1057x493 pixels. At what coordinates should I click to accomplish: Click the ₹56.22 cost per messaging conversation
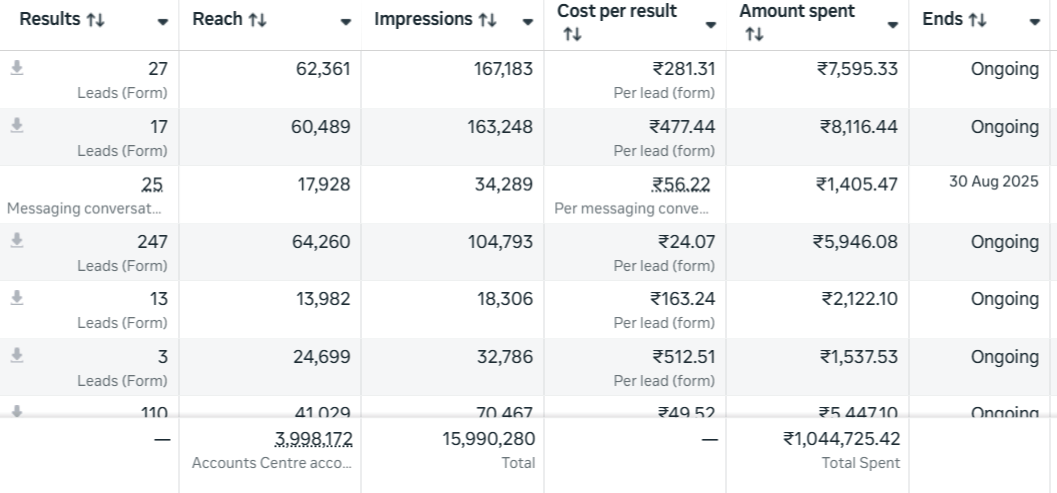[x=681, y=185]
